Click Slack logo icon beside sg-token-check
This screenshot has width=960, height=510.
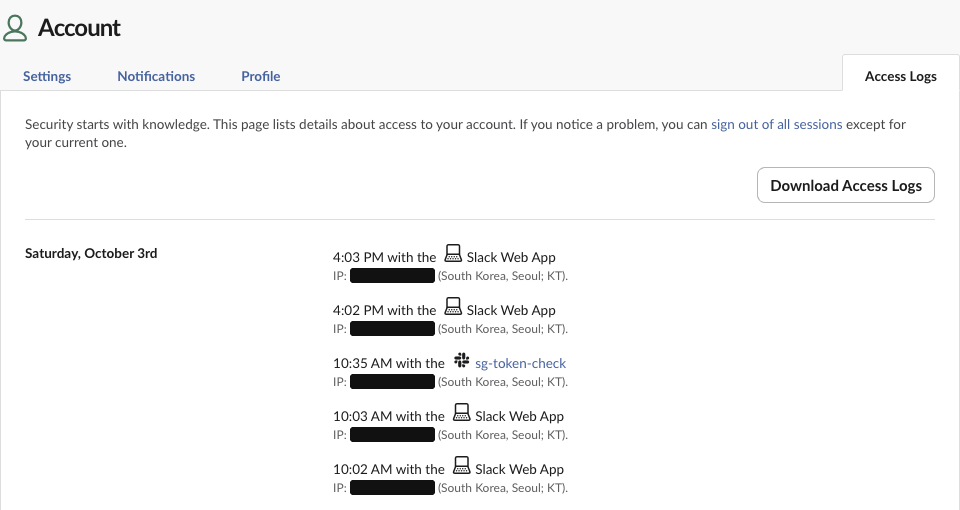coord(462,360)
